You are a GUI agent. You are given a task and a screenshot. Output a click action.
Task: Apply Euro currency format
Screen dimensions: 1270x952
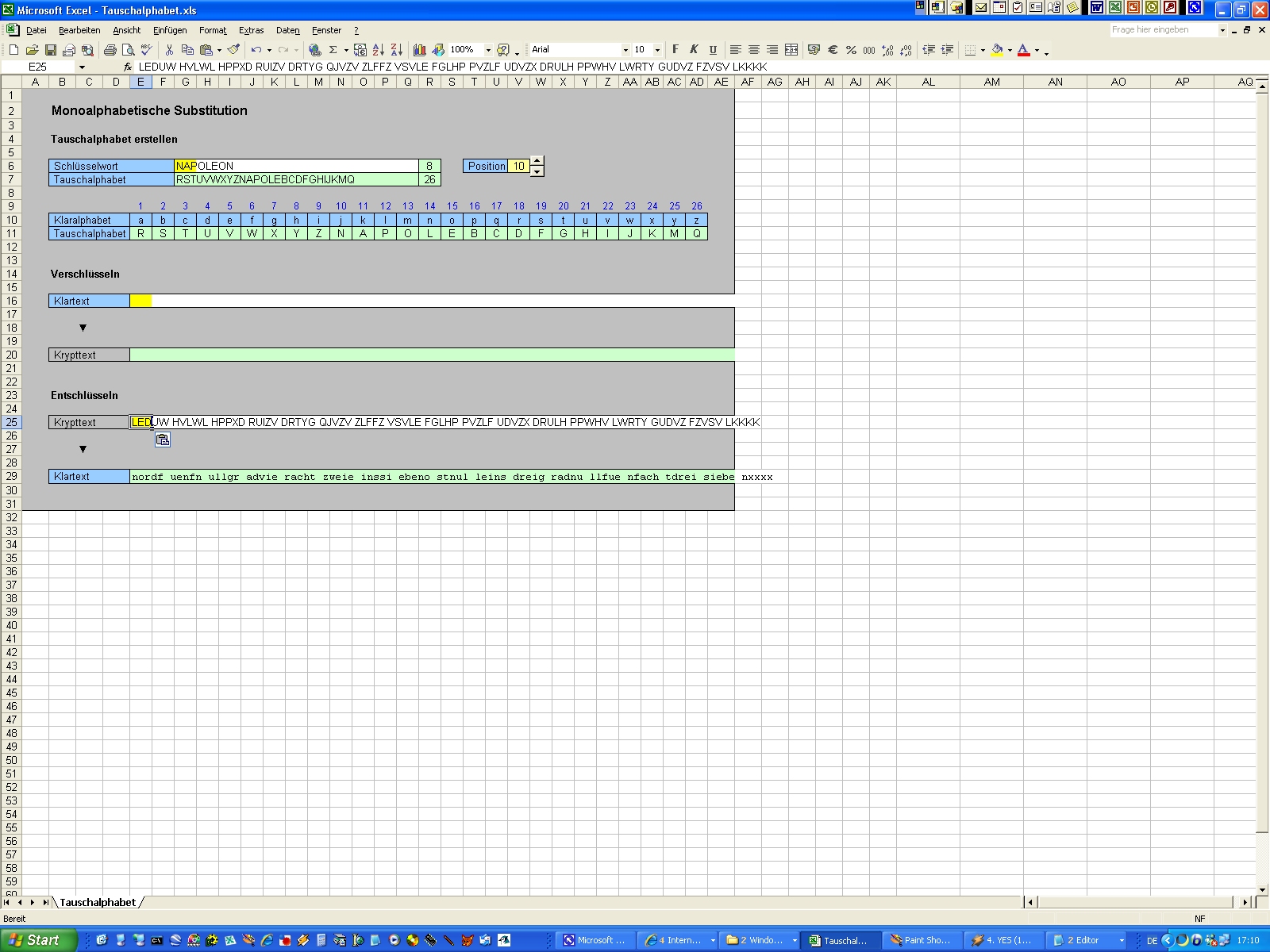click(833, 50)
